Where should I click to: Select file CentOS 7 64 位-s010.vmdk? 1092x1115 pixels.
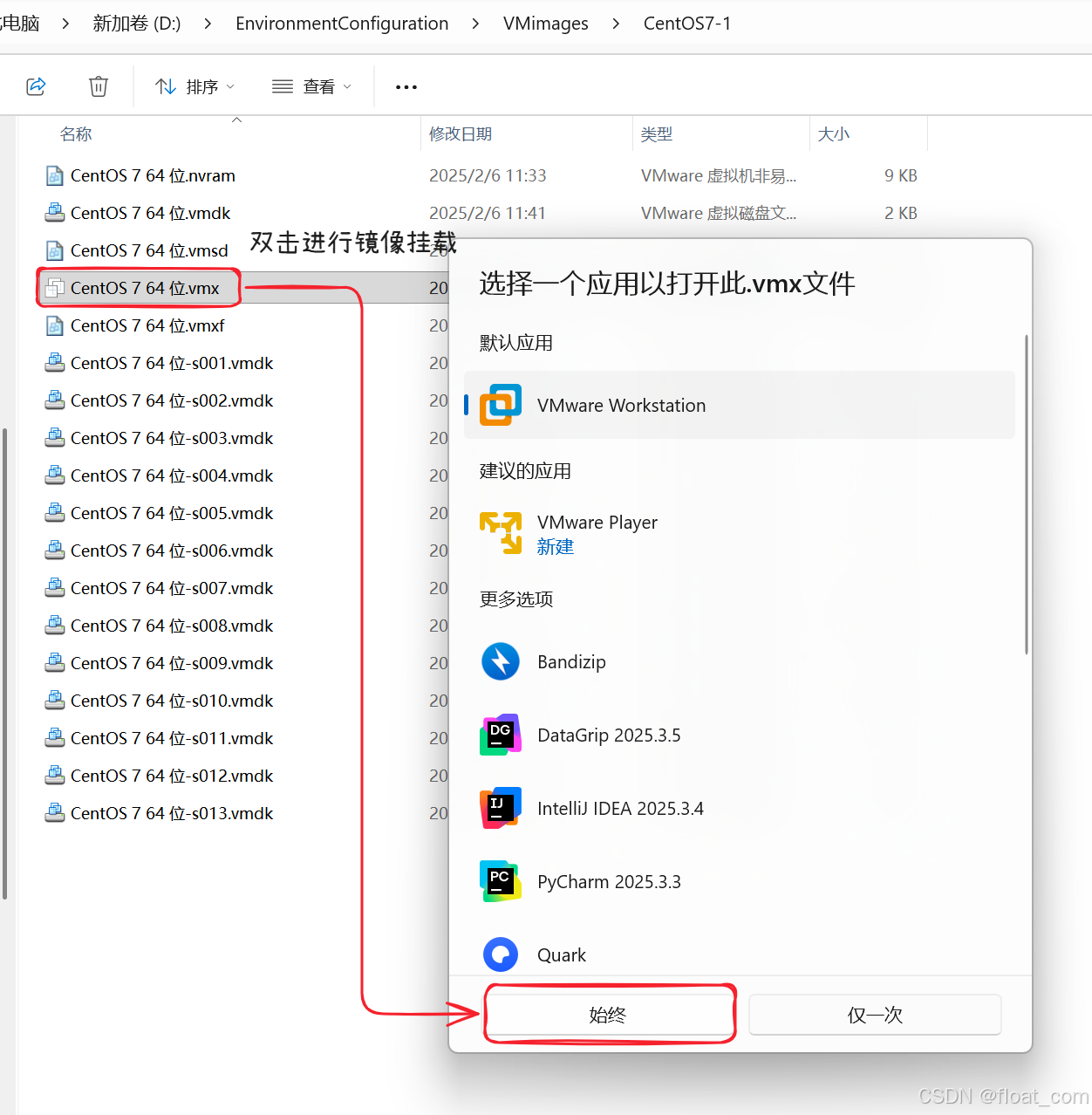tap(172, 701)
